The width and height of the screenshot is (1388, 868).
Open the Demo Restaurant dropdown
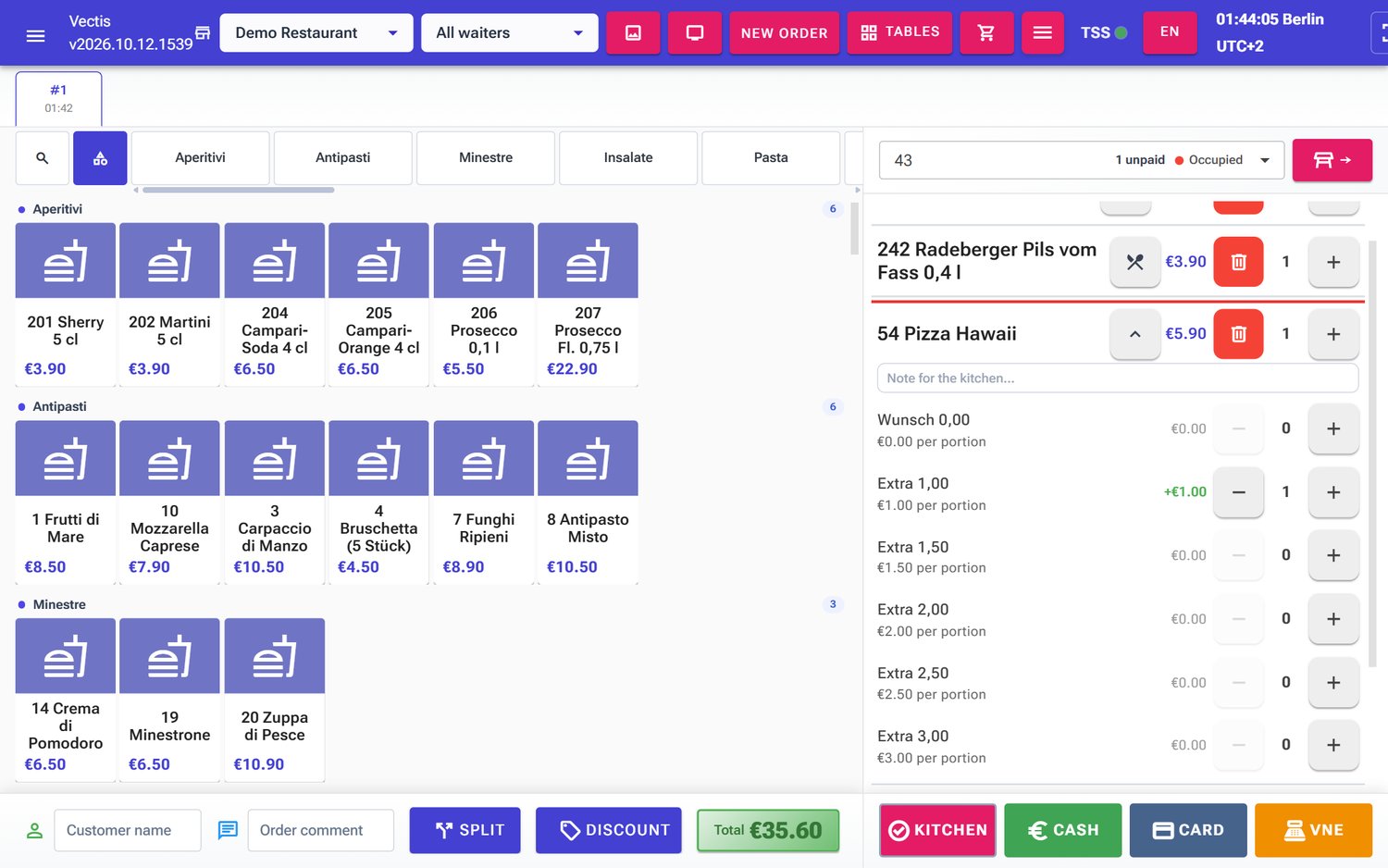pos(316,32)
